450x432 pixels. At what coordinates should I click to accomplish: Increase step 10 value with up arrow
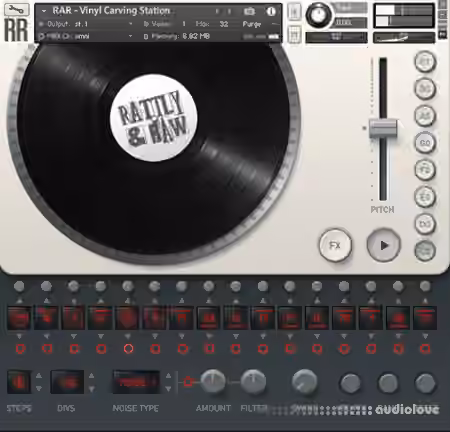tap(263, 301)
